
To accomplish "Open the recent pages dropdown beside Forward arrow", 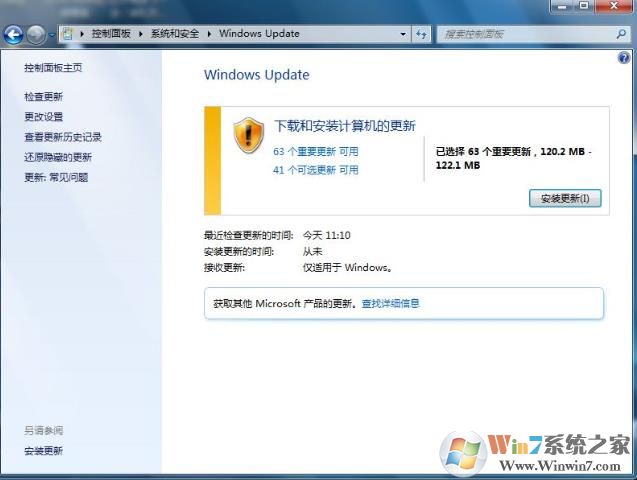I will click(52, 35).
